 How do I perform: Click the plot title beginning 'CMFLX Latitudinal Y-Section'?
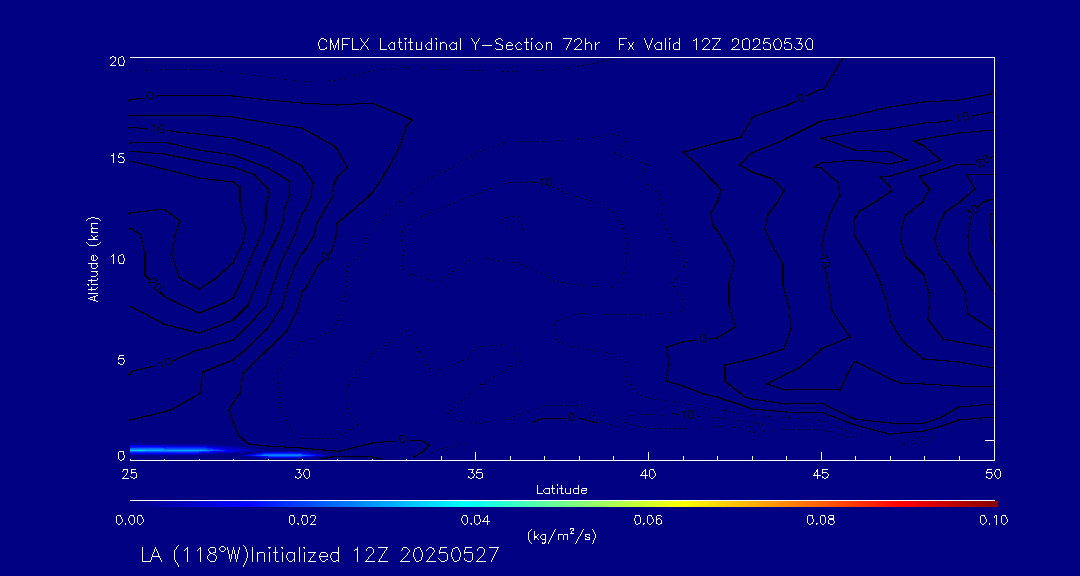point(565,45)
